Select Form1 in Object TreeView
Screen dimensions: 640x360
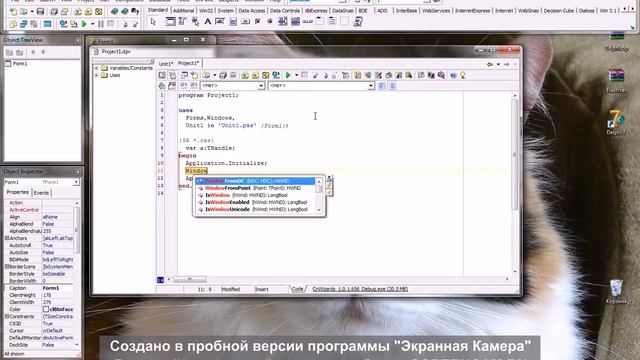(20, 64)
